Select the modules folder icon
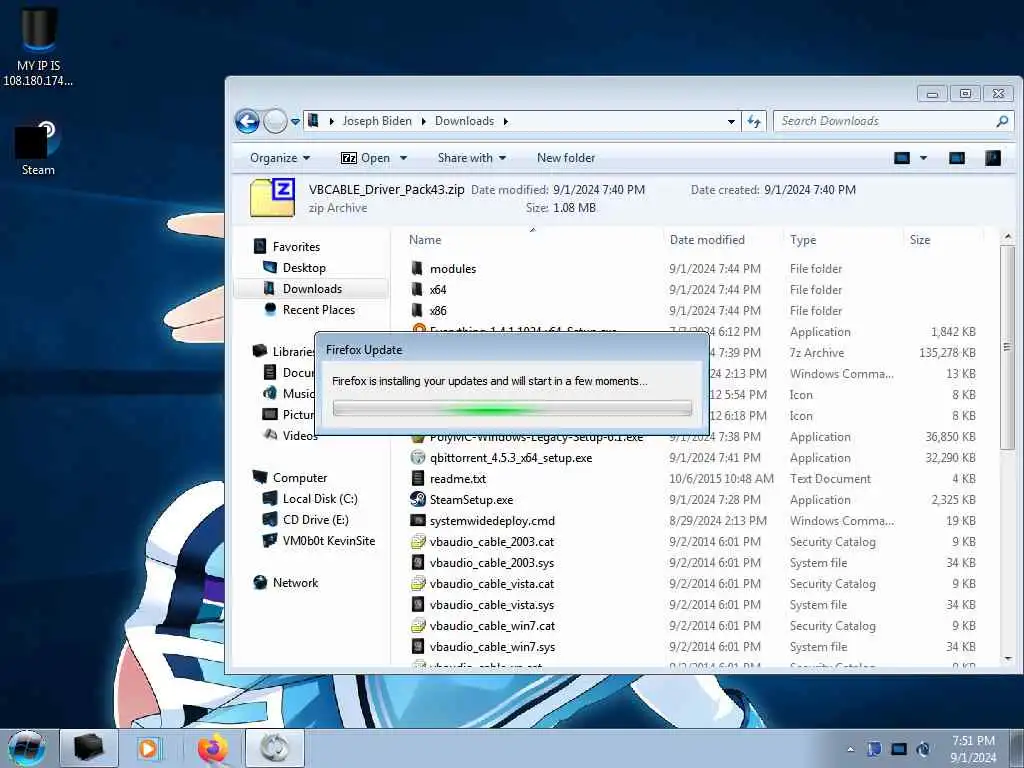 [x=417, y=268]
